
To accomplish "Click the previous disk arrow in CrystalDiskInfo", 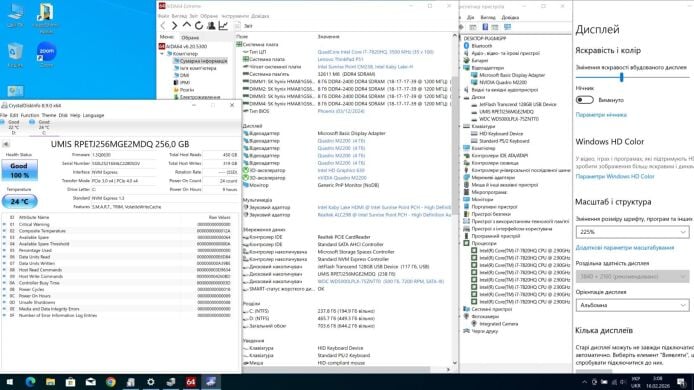I will tap(6, 144).
